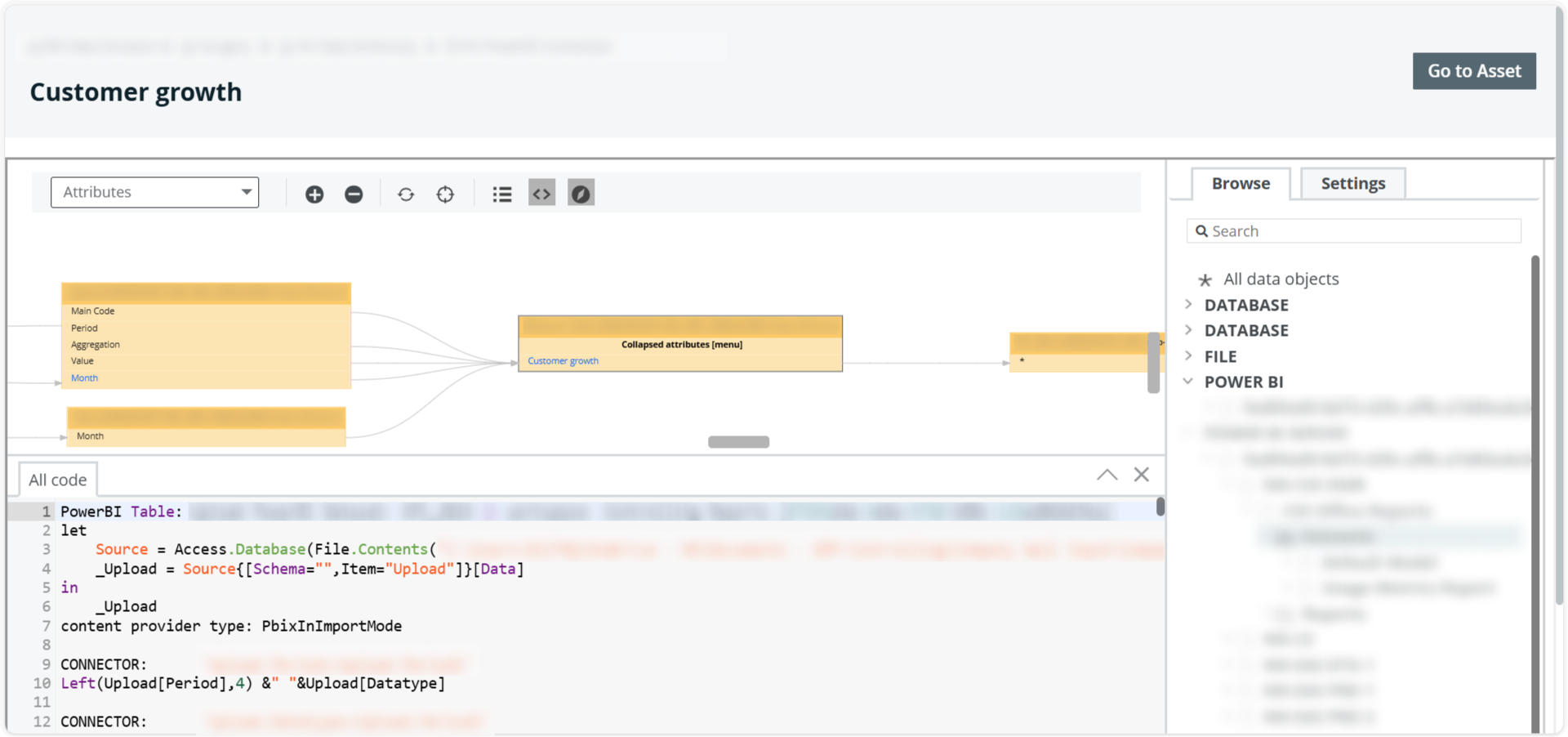Toggle the compass overview icon
This screenshot has width=1568, height=737.
pos(581,194)
